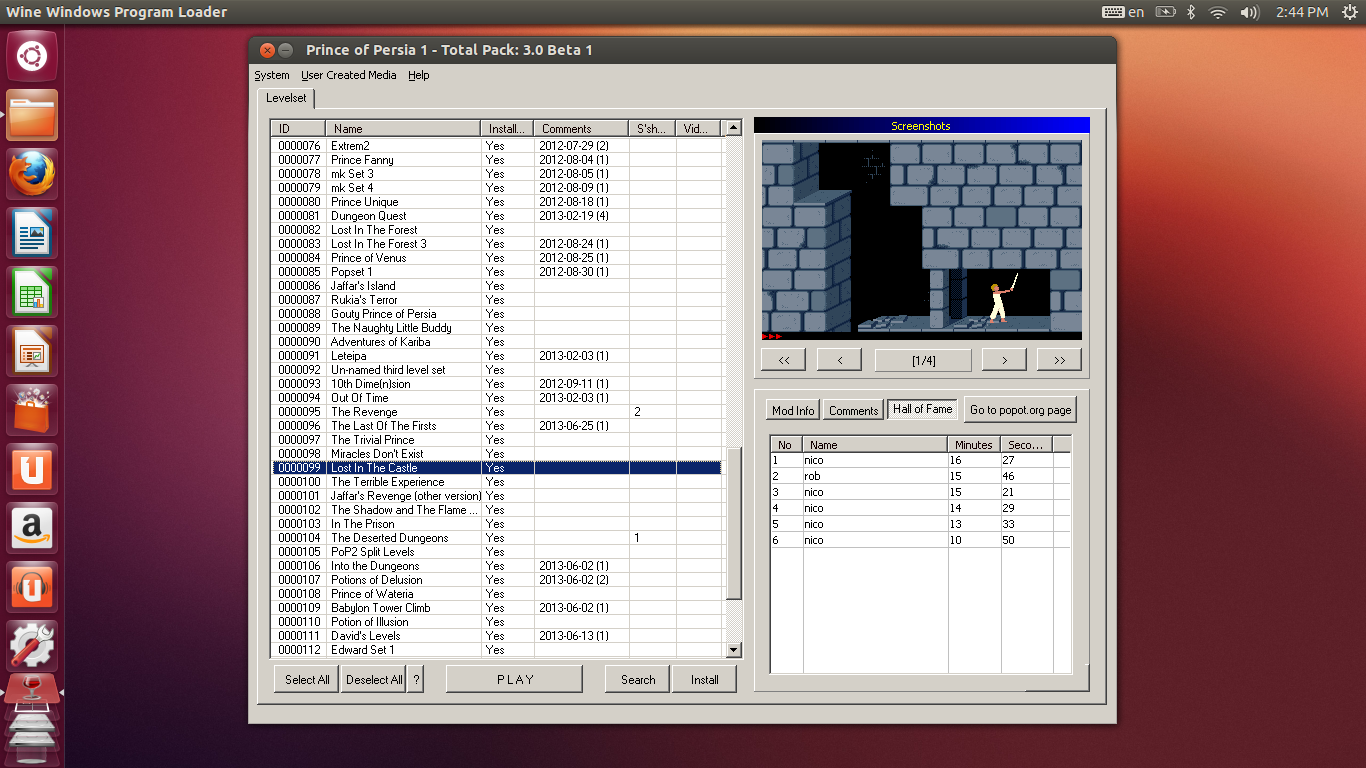Select the Dungeon Quest levelset row

[x=497, y=216]
